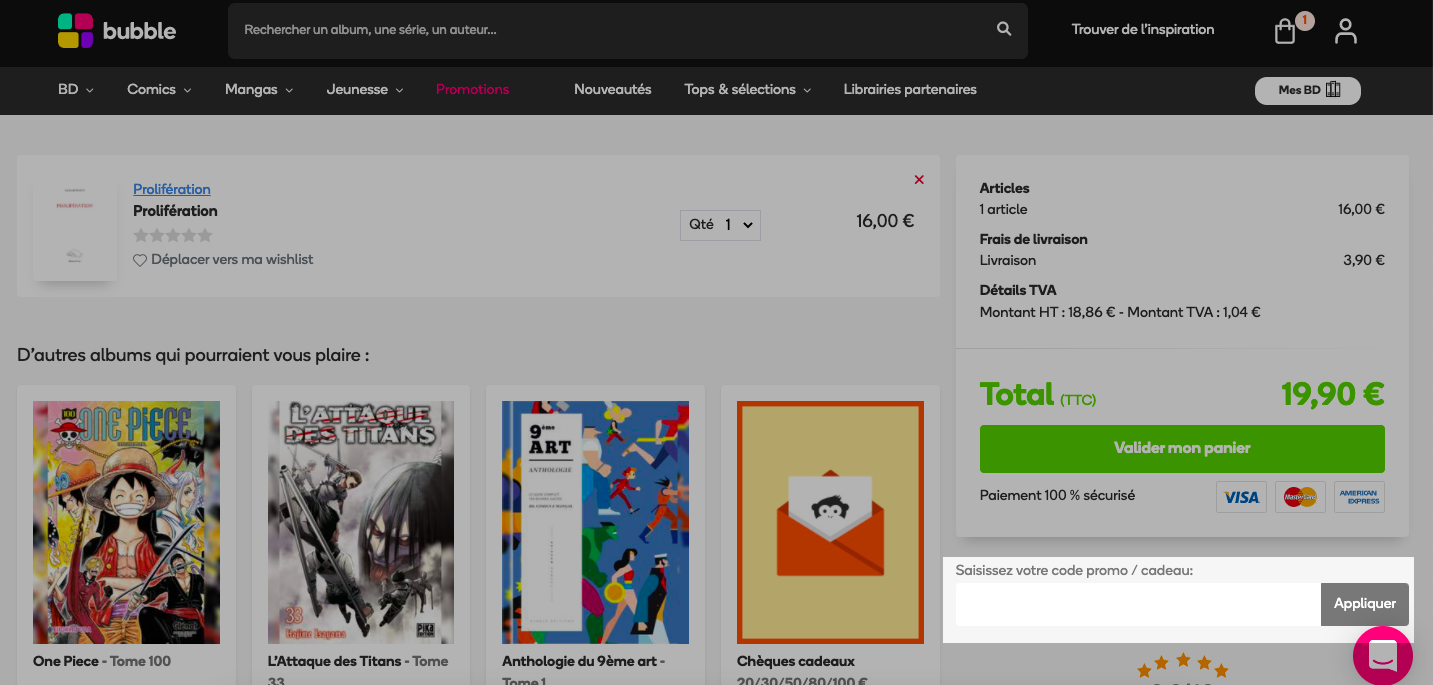Remove Prolifération with the red X
The width and height of the screenshot is (1433, 685).
click(x=919, y=180)
